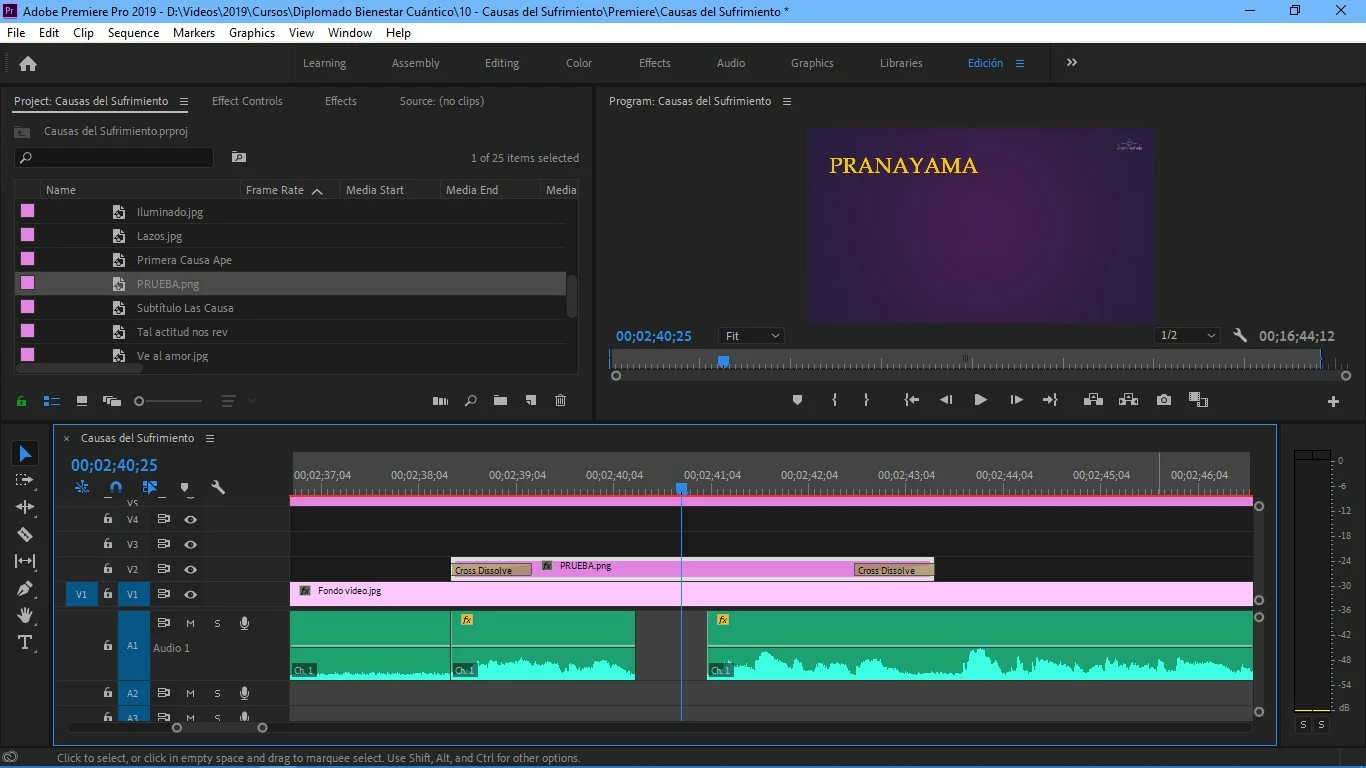This screenshot has width=1366, height=768.
Task: Export frame with camera icon
Action: tap(1164, 400)
